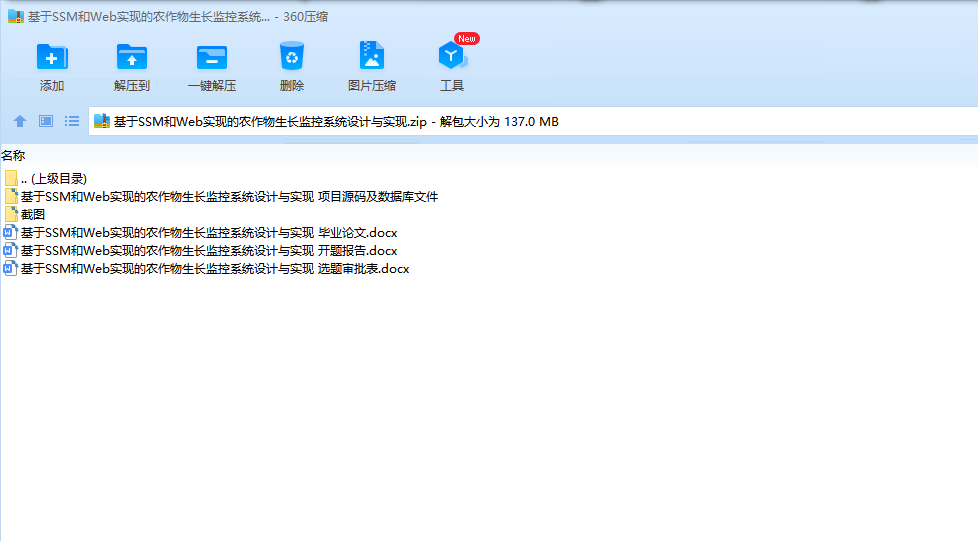978x541 pixels.
Task: Click the folder icon beside 上级目录
Action: tap(11, 178)
